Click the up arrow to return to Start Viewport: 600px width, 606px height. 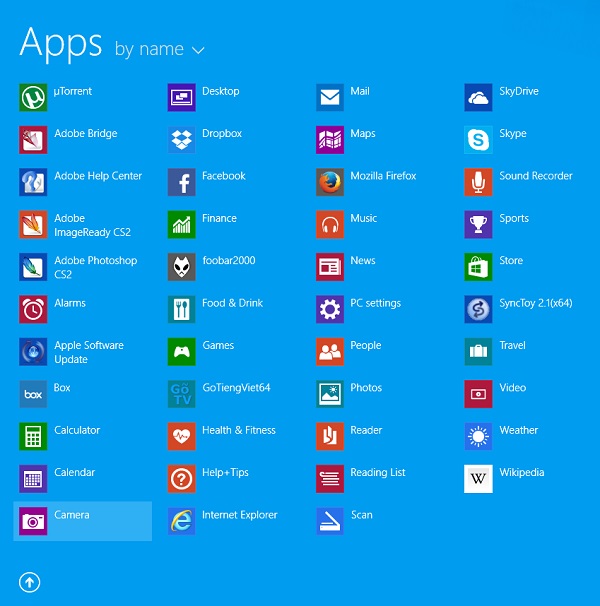tap(28, 581)
